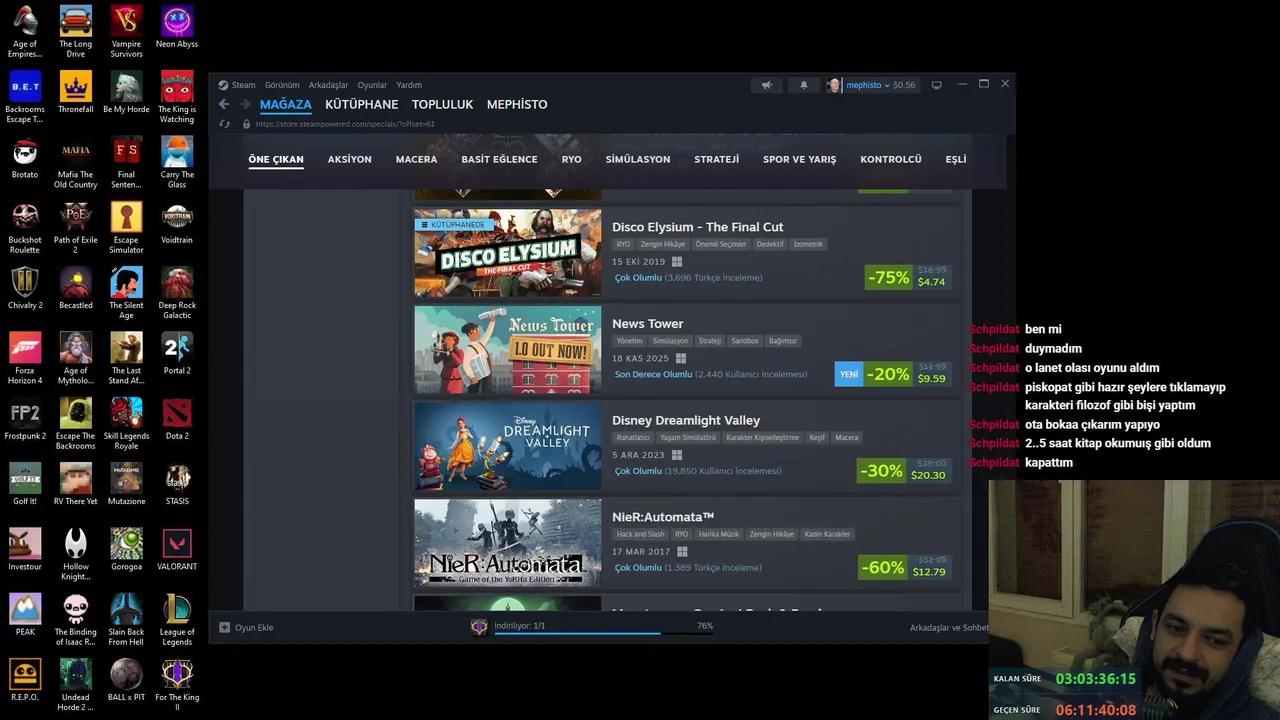Open the NieR:Automata title link
This screenshot has width=1280, height=720.
pyautogui.click(x=663, y=517)
